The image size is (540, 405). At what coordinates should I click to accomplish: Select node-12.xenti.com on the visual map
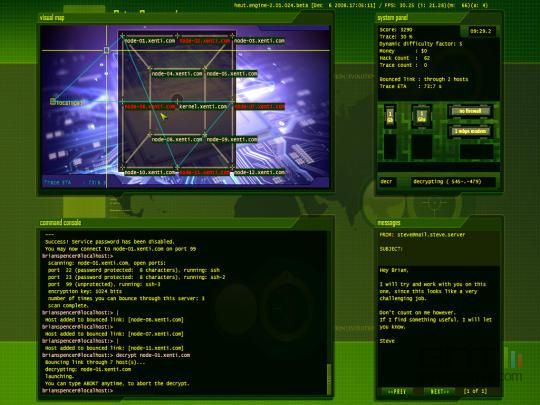(x=259, y=172)
